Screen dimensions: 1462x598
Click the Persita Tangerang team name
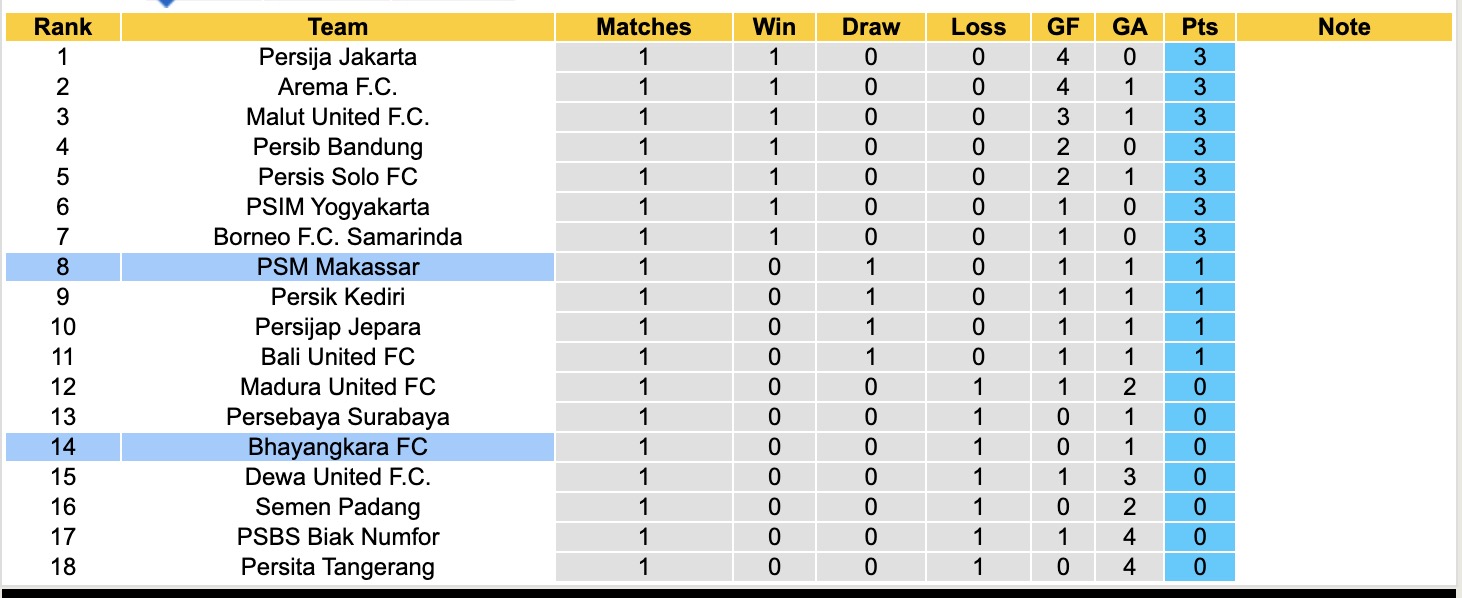(x=338, y=567)
